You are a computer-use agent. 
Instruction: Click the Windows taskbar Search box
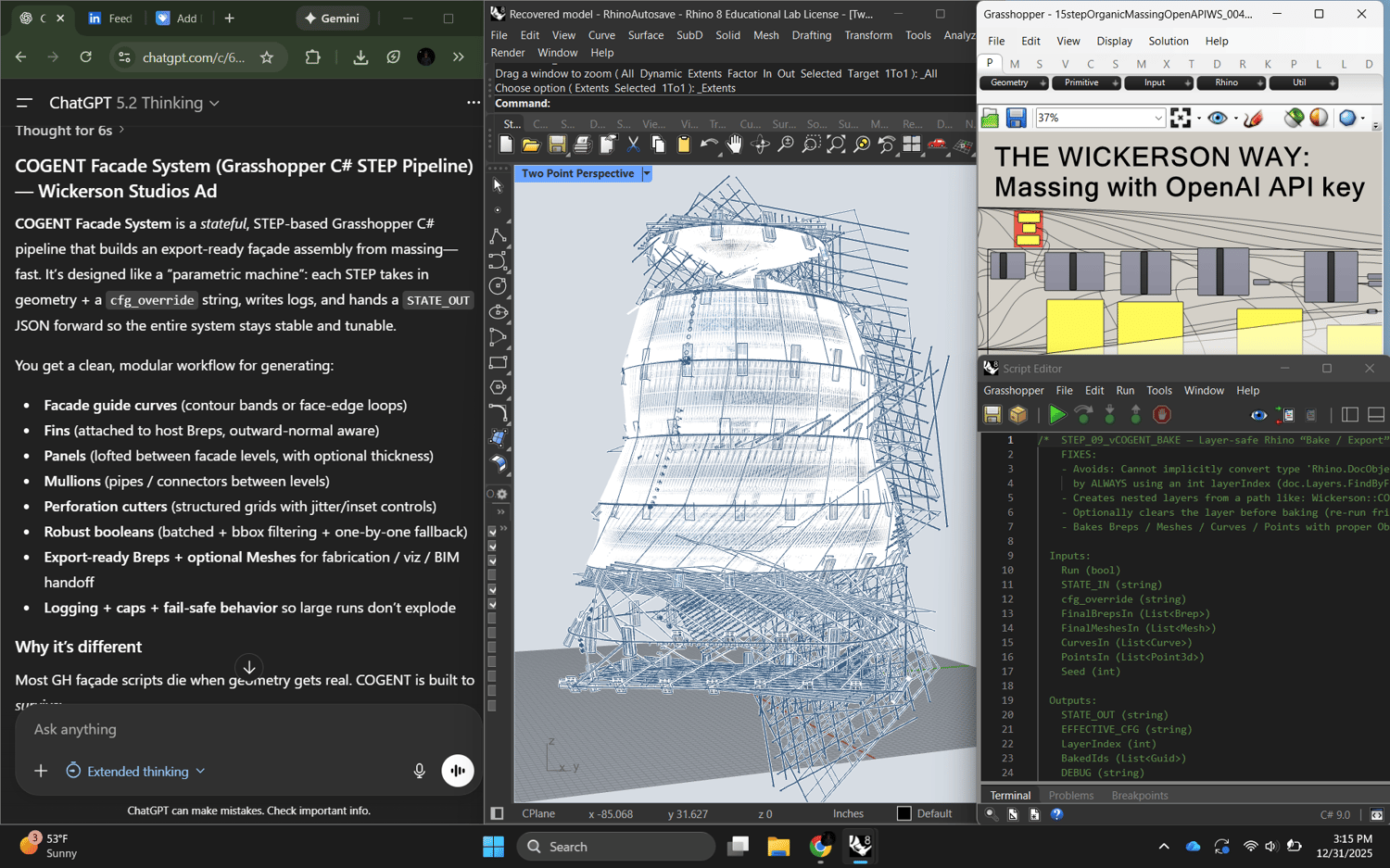coord(615,846)
